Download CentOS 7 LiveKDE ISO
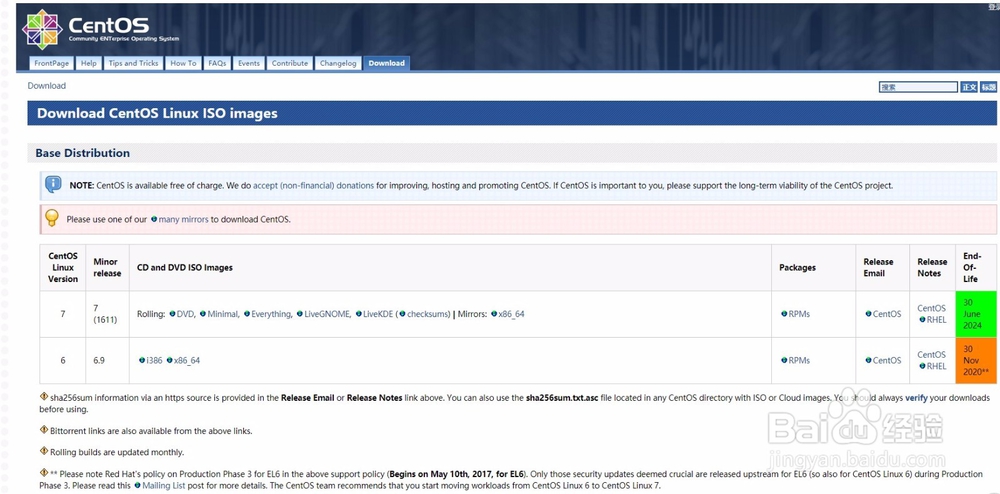Screen dimensions: 1000x494 tap(378, 314)
